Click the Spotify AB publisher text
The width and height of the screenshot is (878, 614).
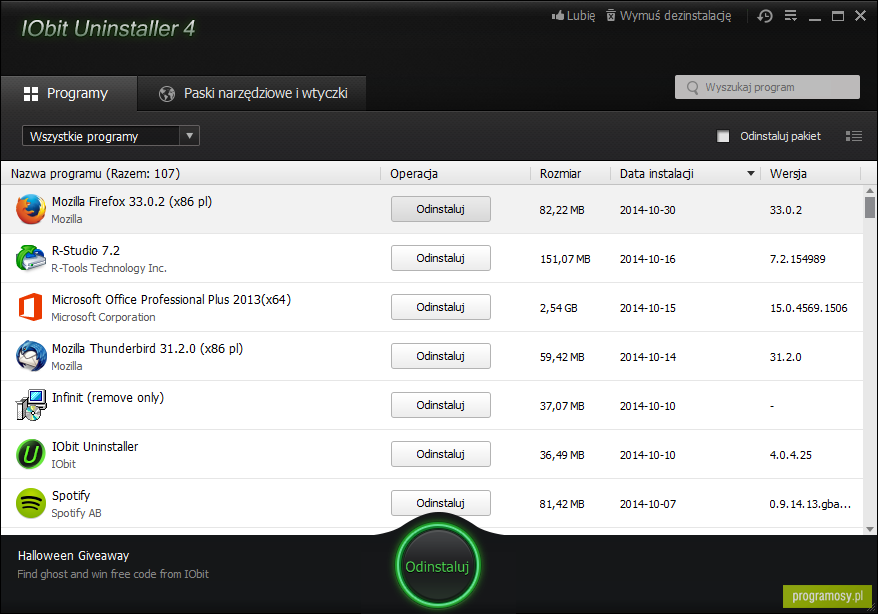click(76, 513)
